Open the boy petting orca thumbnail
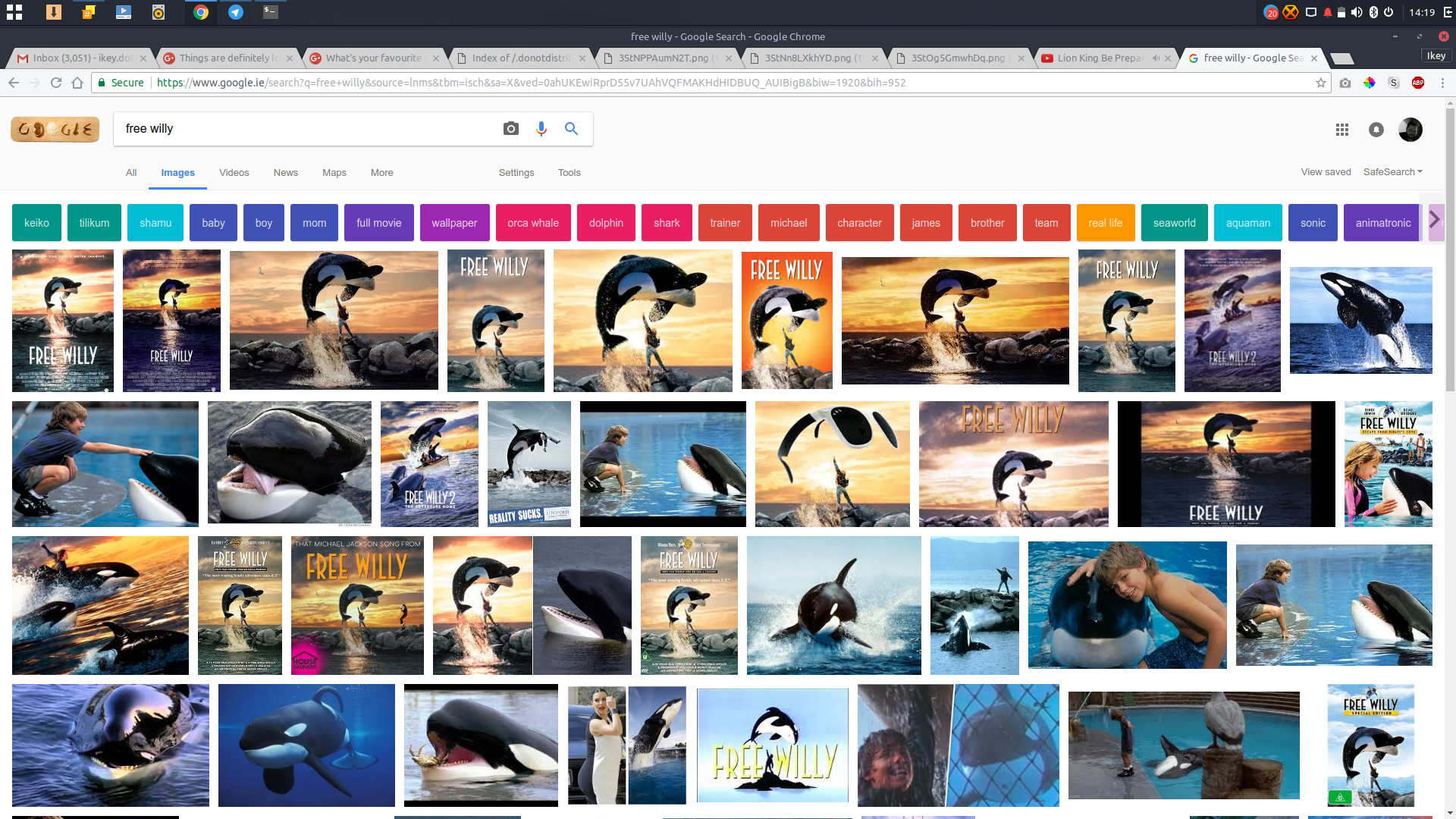Viewport: 1456px width, 819px height. point(105,464)
